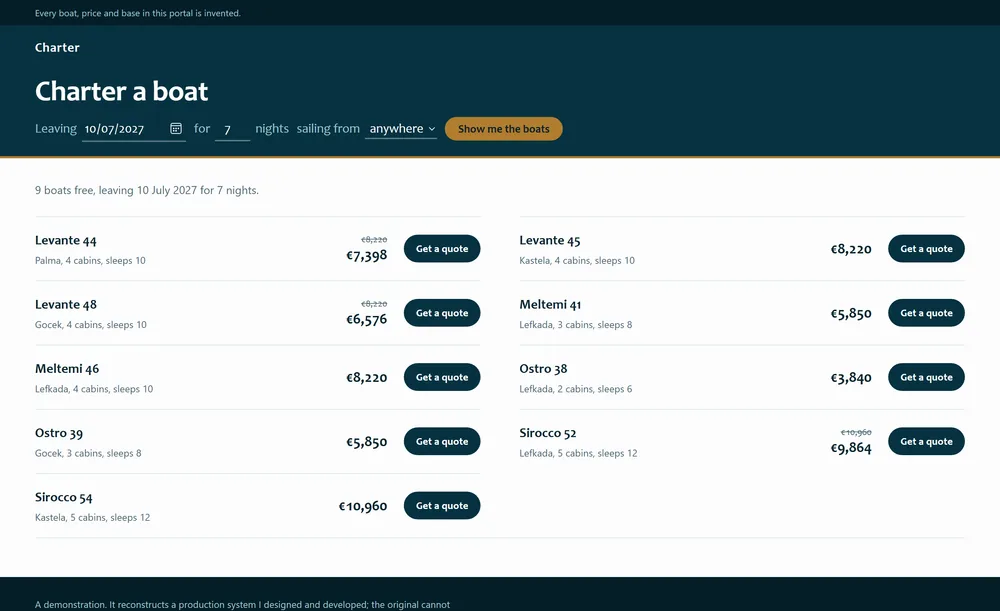This screenshot has width=1000, height=611.
Task: Click 'Gocek, 4 cabins, sleeps 10' details
Action: click(91, 325)
